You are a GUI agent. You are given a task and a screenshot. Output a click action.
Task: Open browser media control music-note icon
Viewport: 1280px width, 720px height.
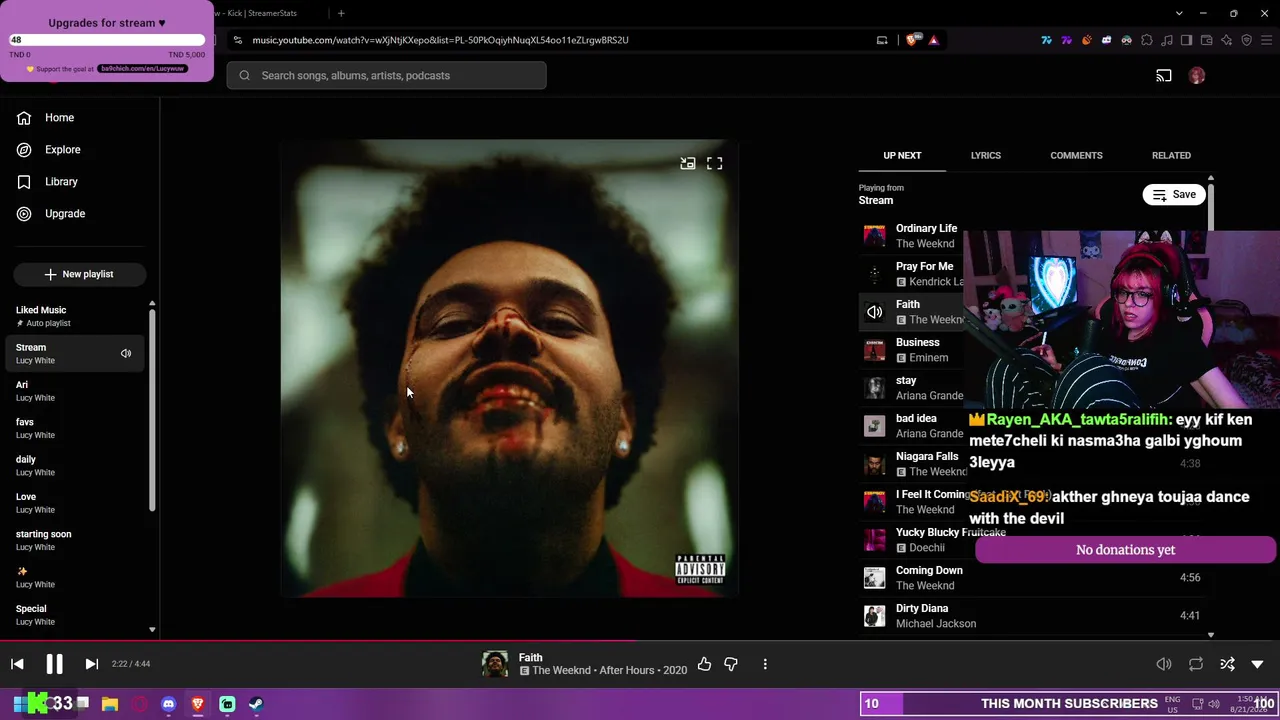point(1167,40)
